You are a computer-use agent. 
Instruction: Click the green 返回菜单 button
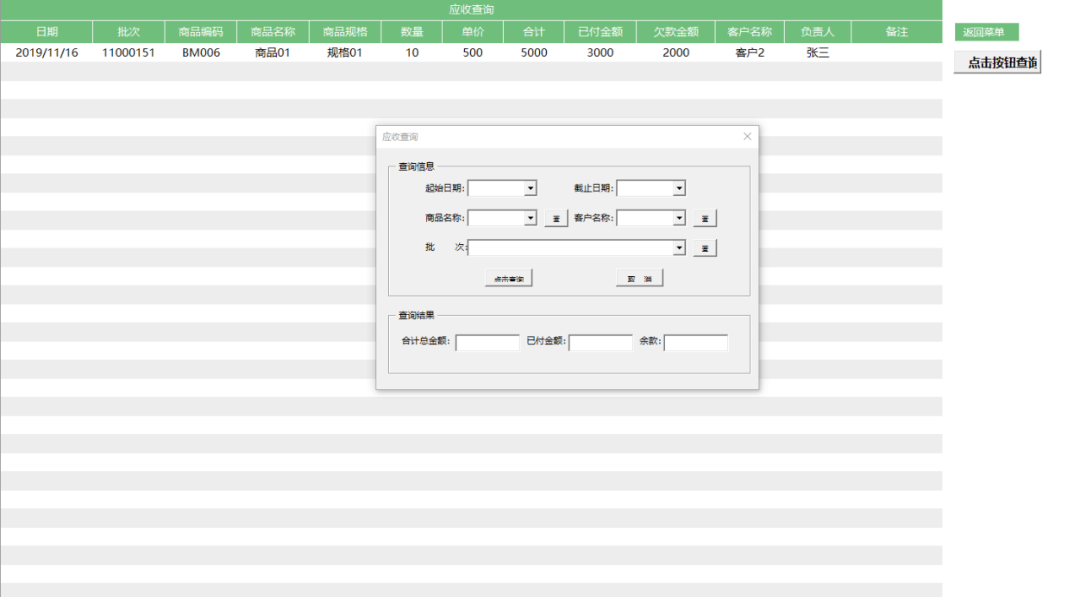(985, 32)
